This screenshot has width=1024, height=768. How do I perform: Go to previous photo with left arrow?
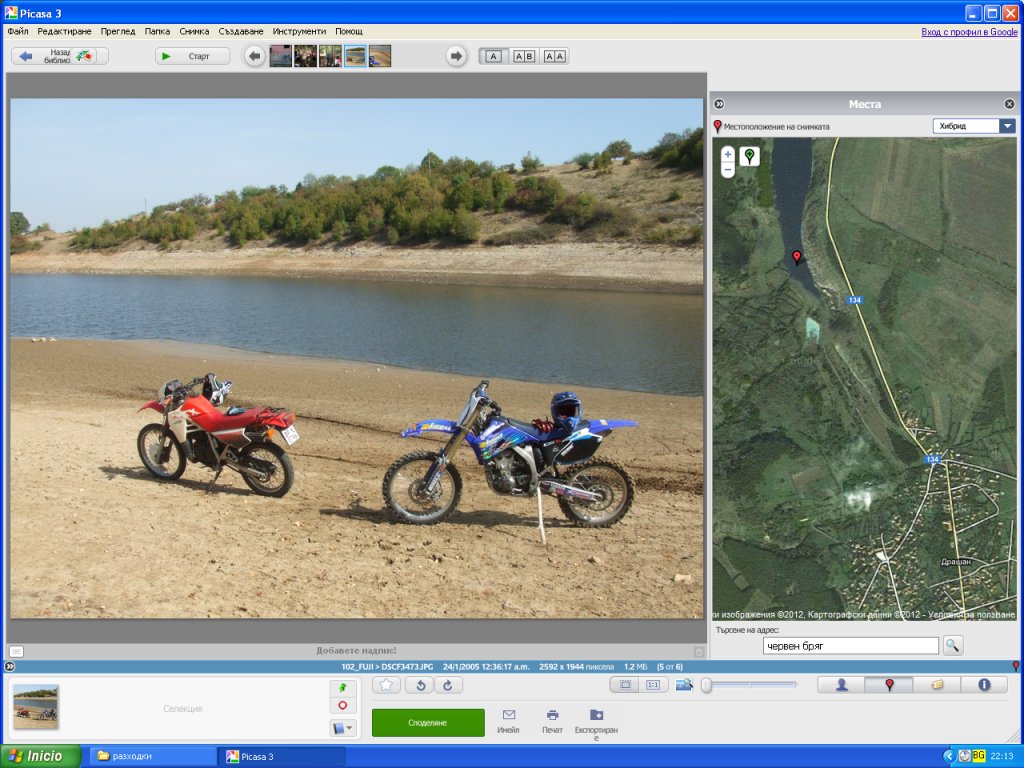click(255, 56)
